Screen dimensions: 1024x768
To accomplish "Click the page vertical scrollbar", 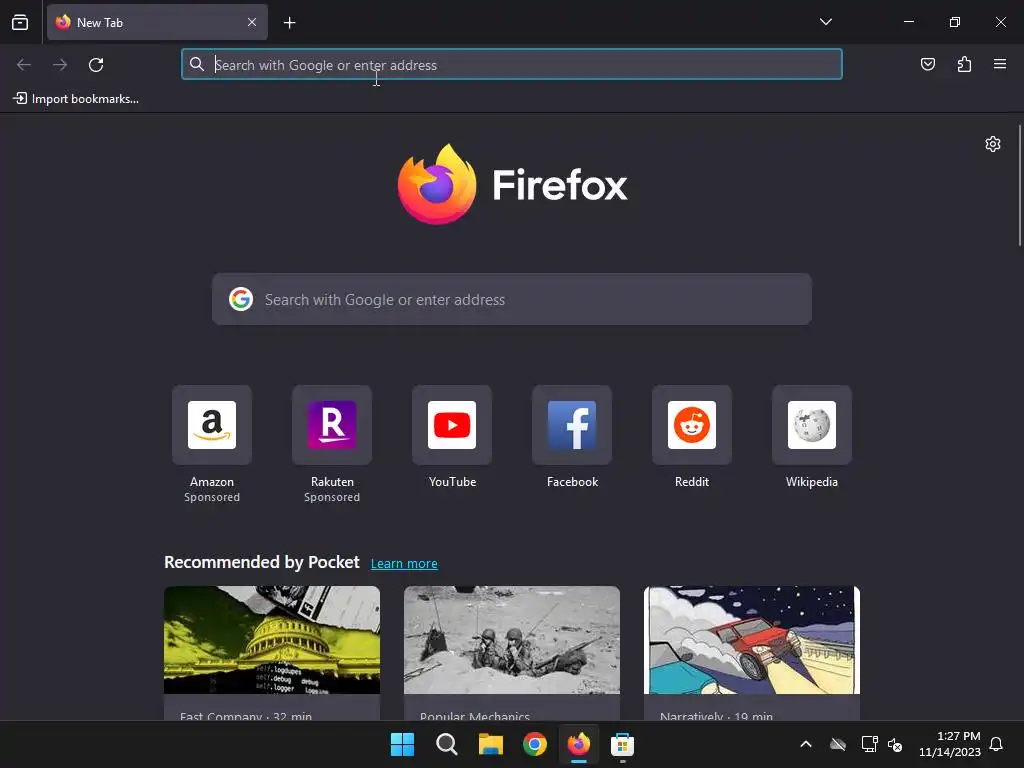I will pyautogui.click(x=1019, y=185).
